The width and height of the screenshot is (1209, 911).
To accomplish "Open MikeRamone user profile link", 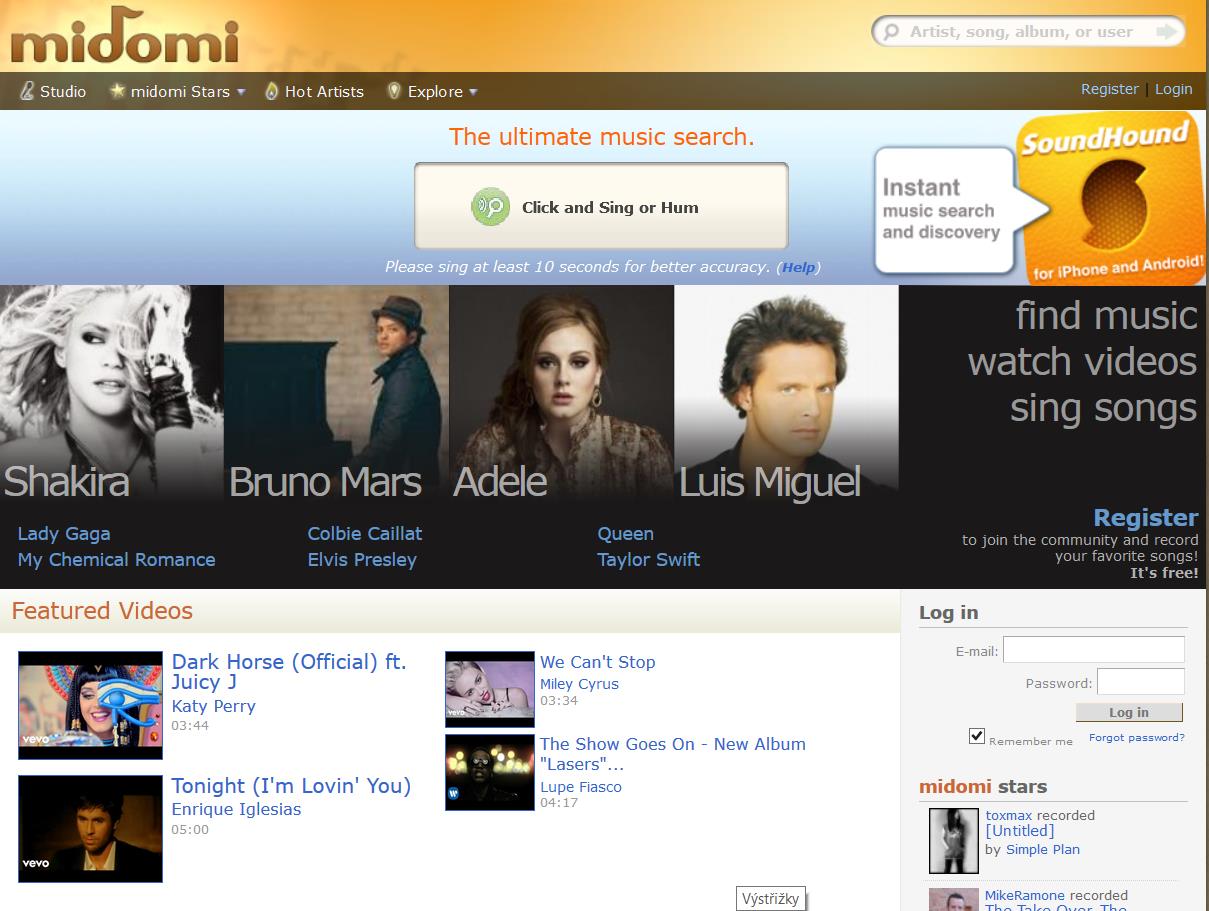I will click(1025, 895).
